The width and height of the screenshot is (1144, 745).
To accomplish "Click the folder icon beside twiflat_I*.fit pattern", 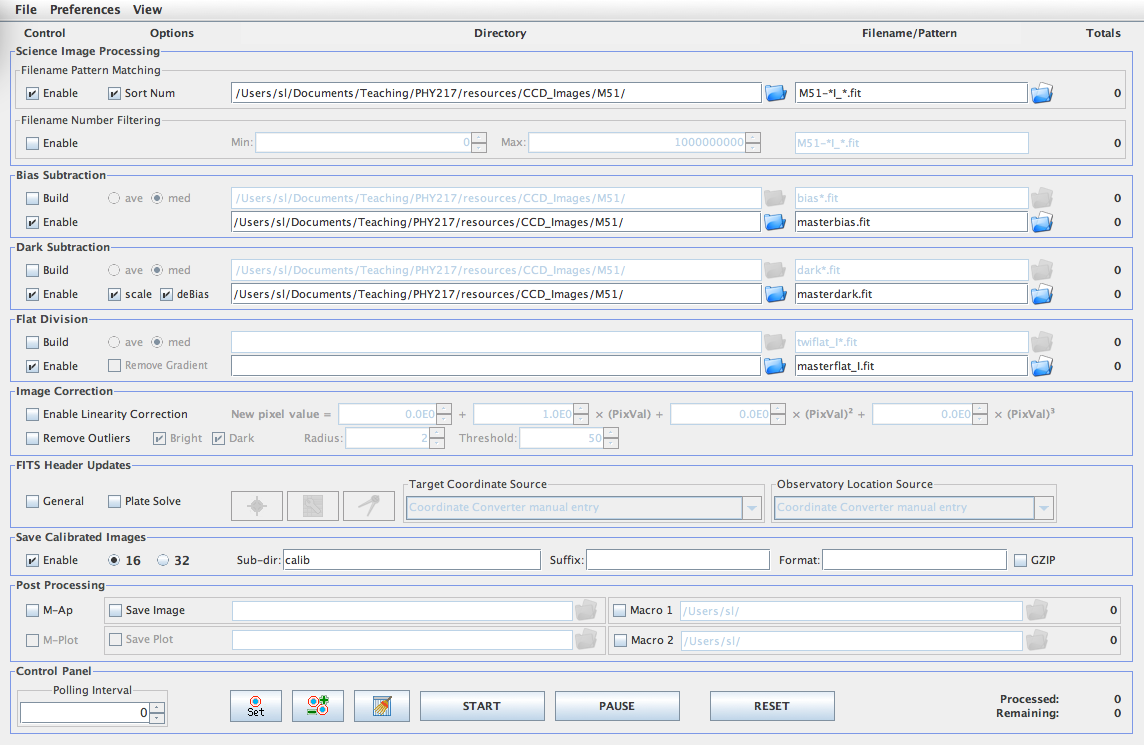I will coord(1041,341).
